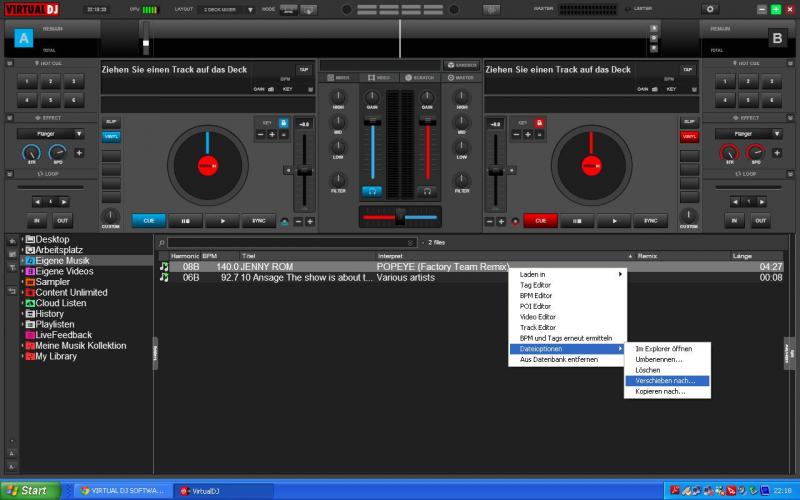Toggle headphone cue for left mixer channel
The width and height of the screenshot is (800, 500).
point(372,190)
